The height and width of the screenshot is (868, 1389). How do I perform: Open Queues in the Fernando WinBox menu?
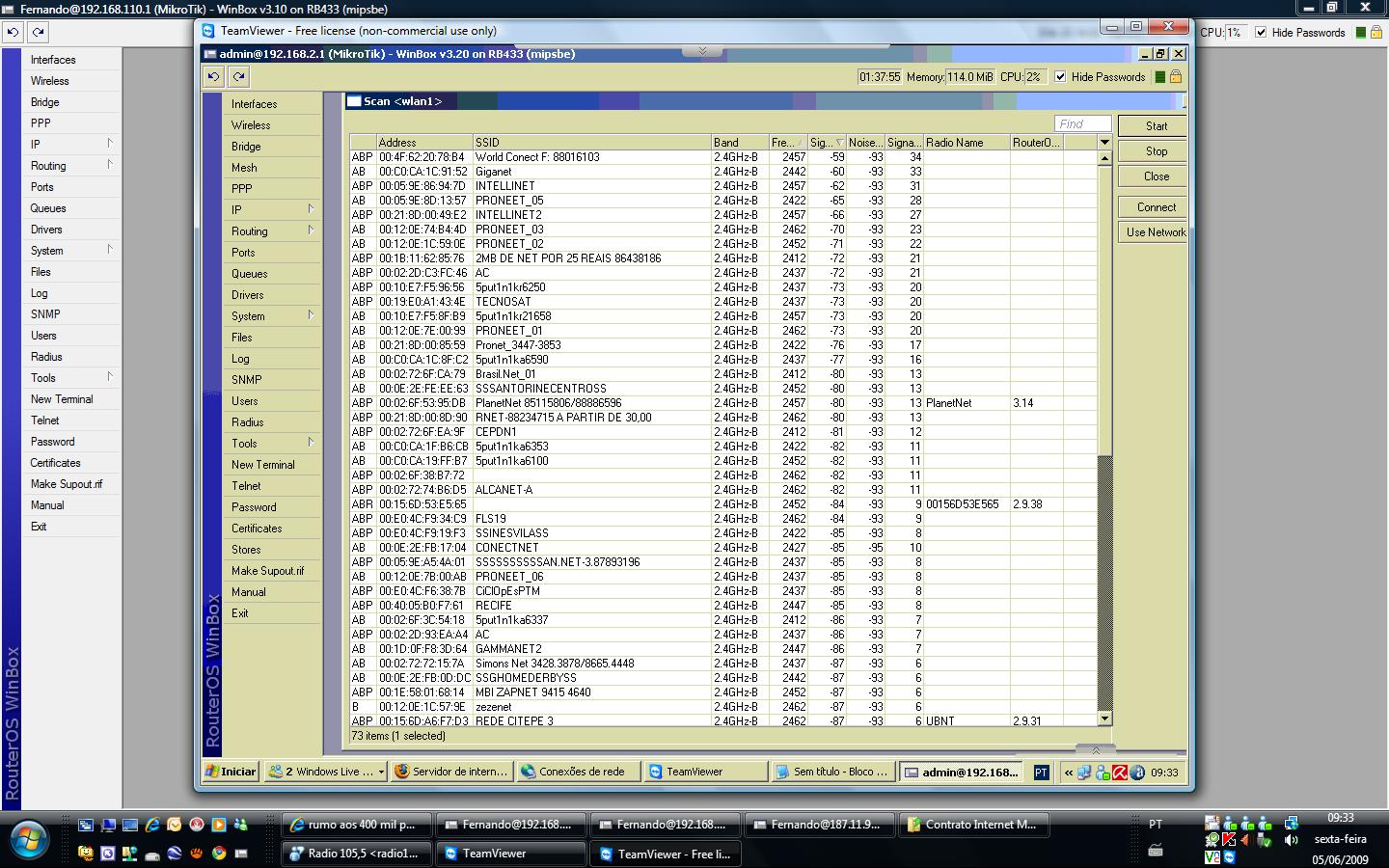pos(72,208)
